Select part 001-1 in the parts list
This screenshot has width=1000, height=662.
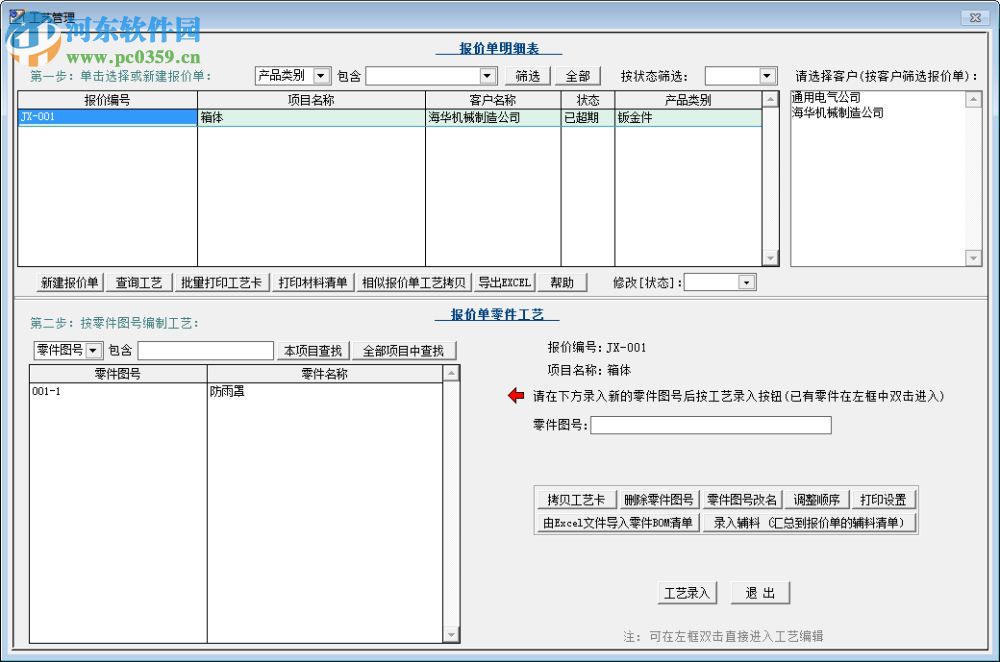pyautogui.click(x=118, y=392)
